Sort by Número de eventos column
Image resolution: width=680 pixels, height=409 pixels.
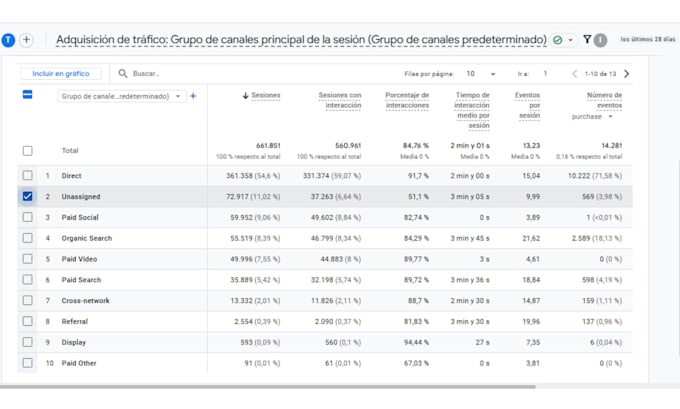pyautogui.click(x=604, y=100)
